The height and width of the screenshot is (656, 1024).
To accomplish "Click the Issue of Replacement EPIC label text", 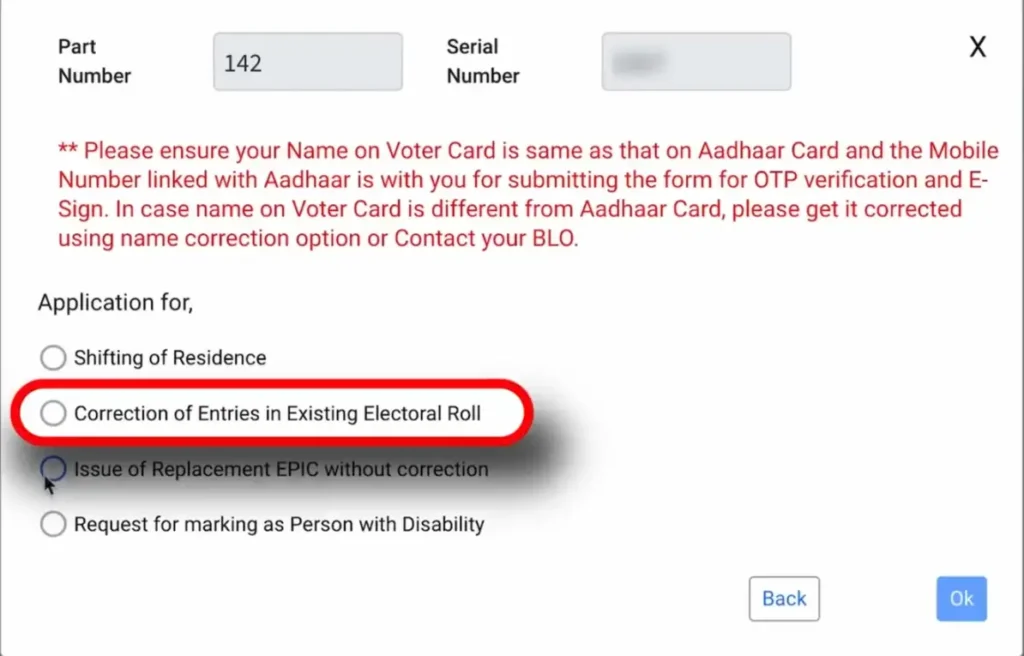I will pyautogui.click(x=281, y=469).
